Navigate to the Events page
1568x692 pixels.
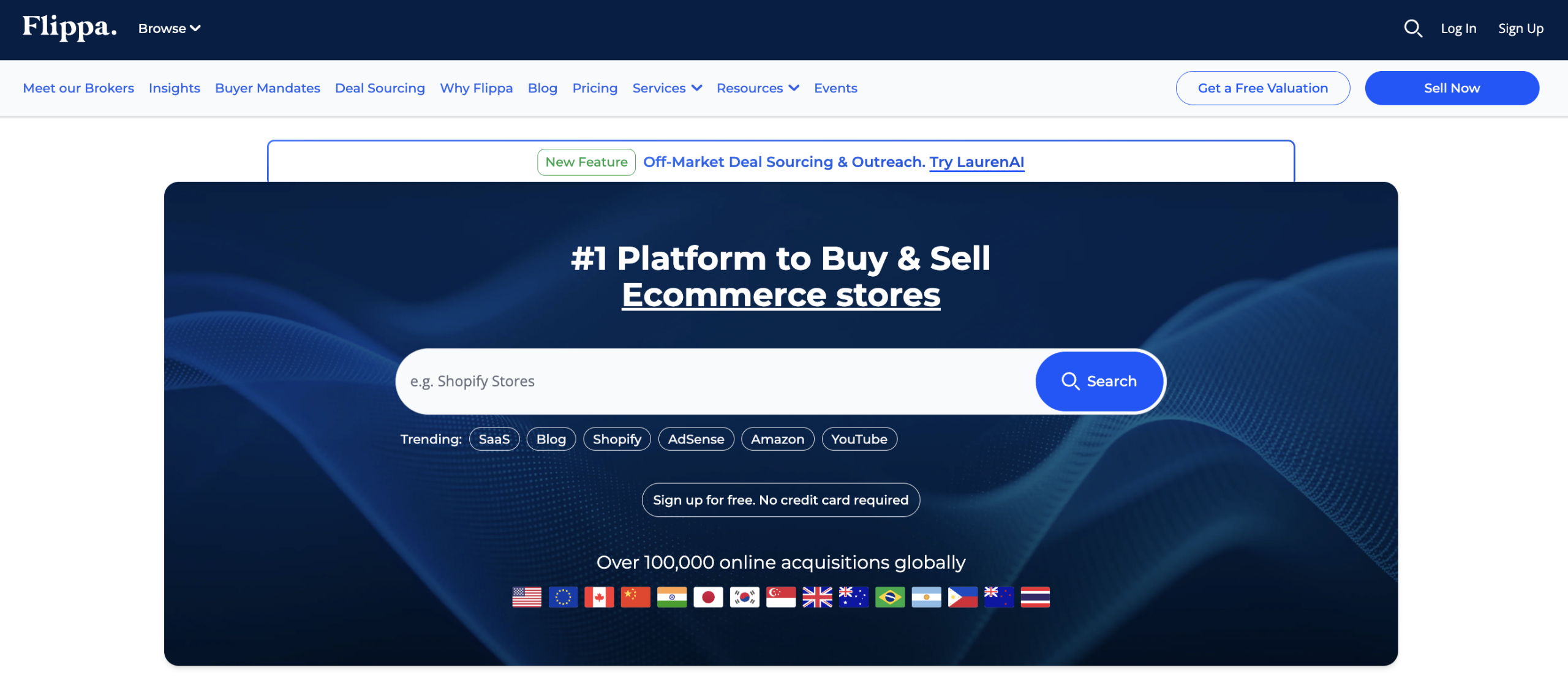pyautogui.click(x=835, y=88)
